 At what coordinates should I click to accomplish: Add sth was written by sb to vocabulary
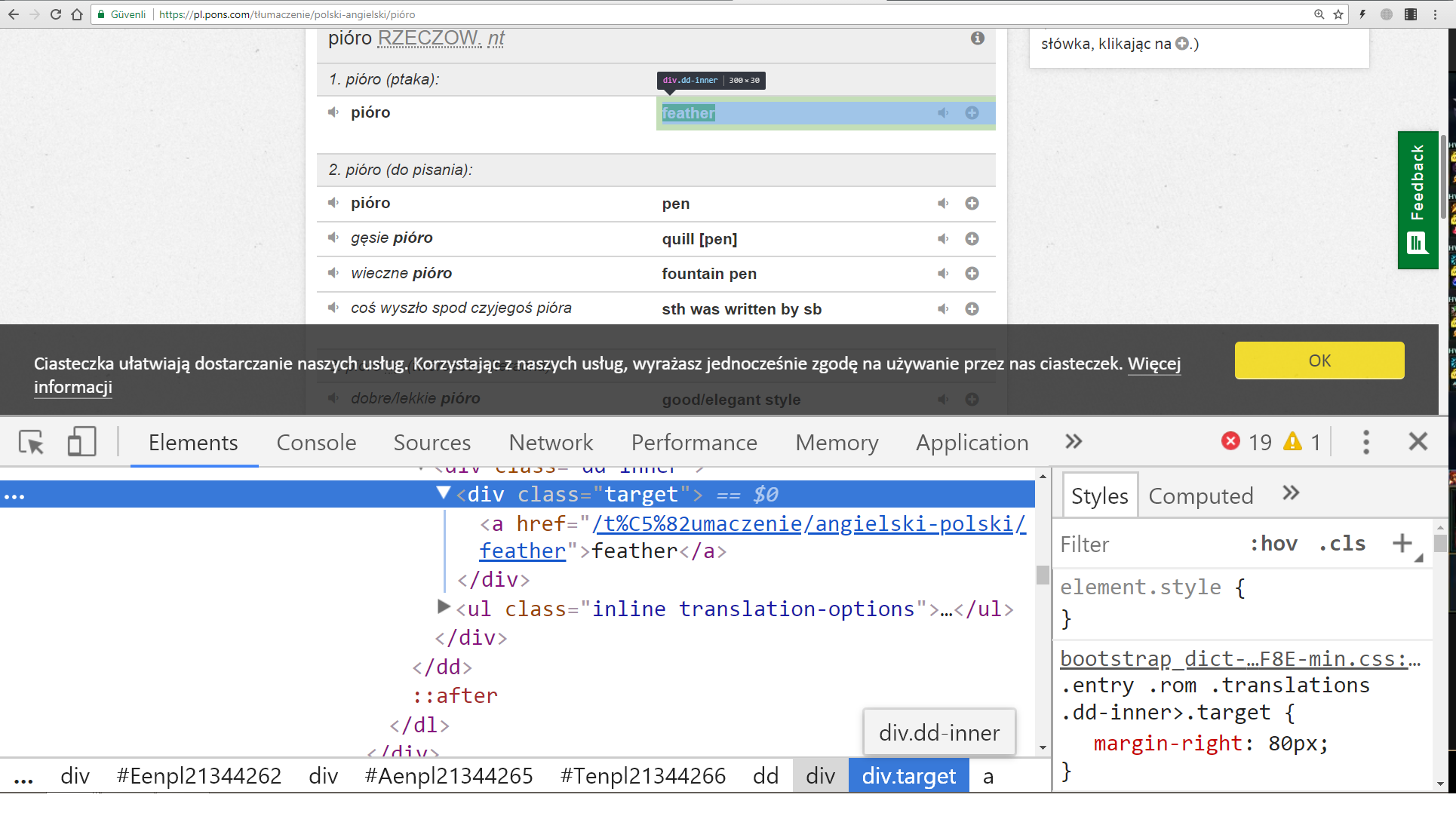pyautogui.click(x=972, y=308)
